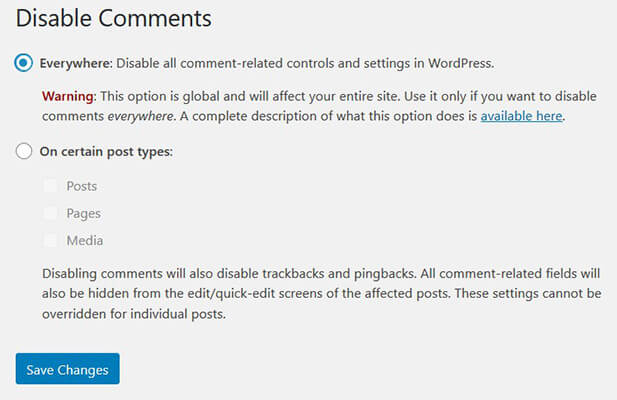Click the red 'Warning' word
The height and width of the screenshot is (400, 617).
click(68, 97)
